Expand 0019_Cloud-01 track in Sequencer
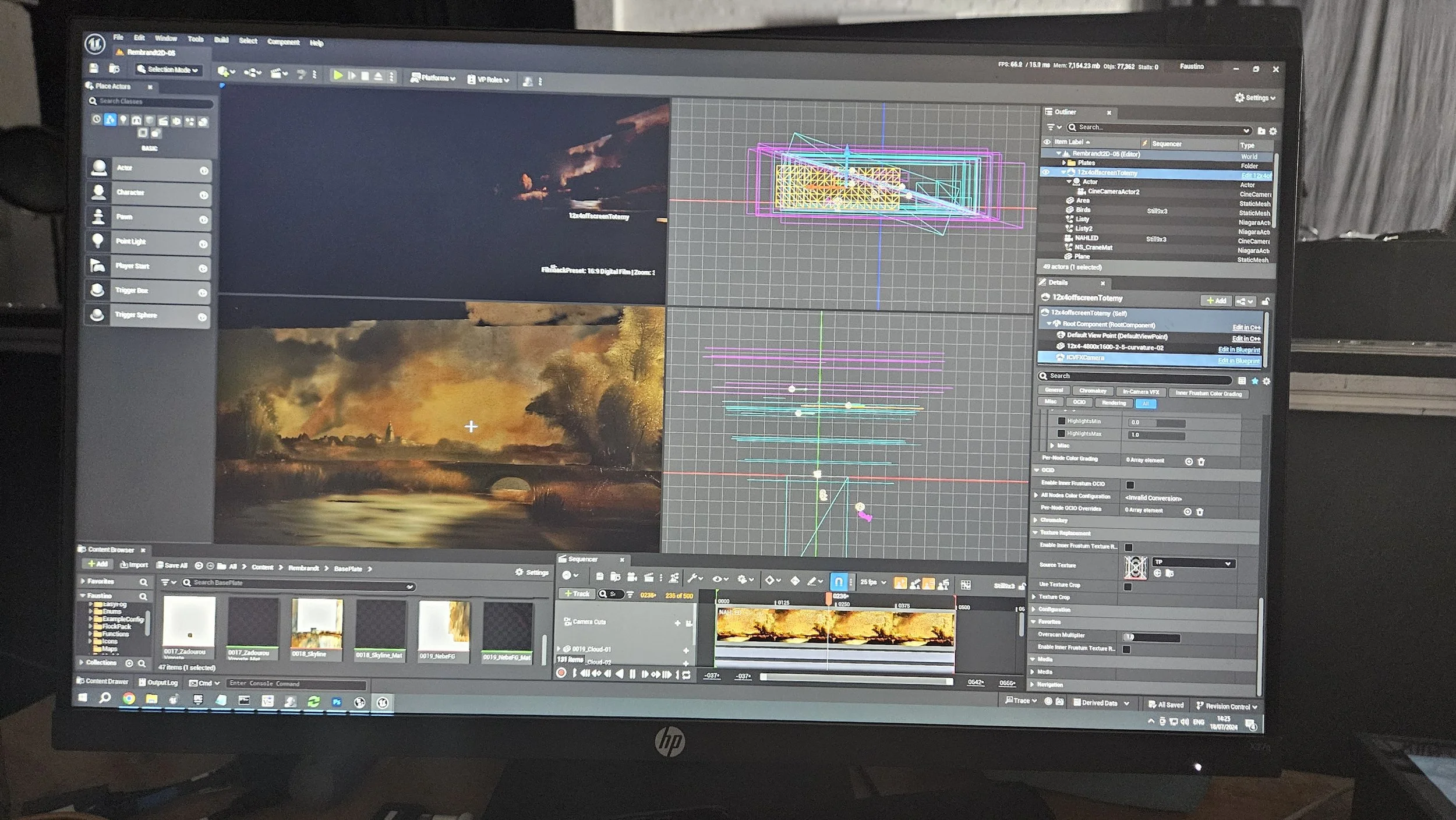This screenshot has height=820, width=1456. [559, 648]
